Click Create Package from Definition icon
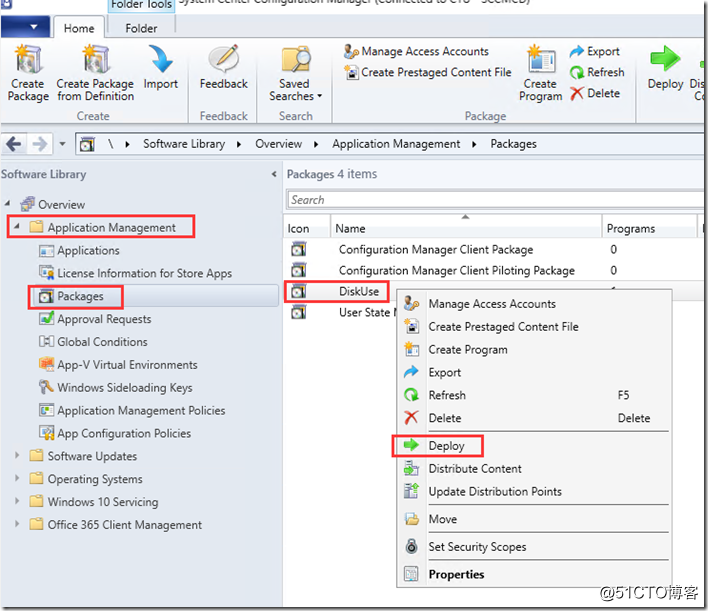Viewport: 708px width, 611px height. tap(95, 59)
